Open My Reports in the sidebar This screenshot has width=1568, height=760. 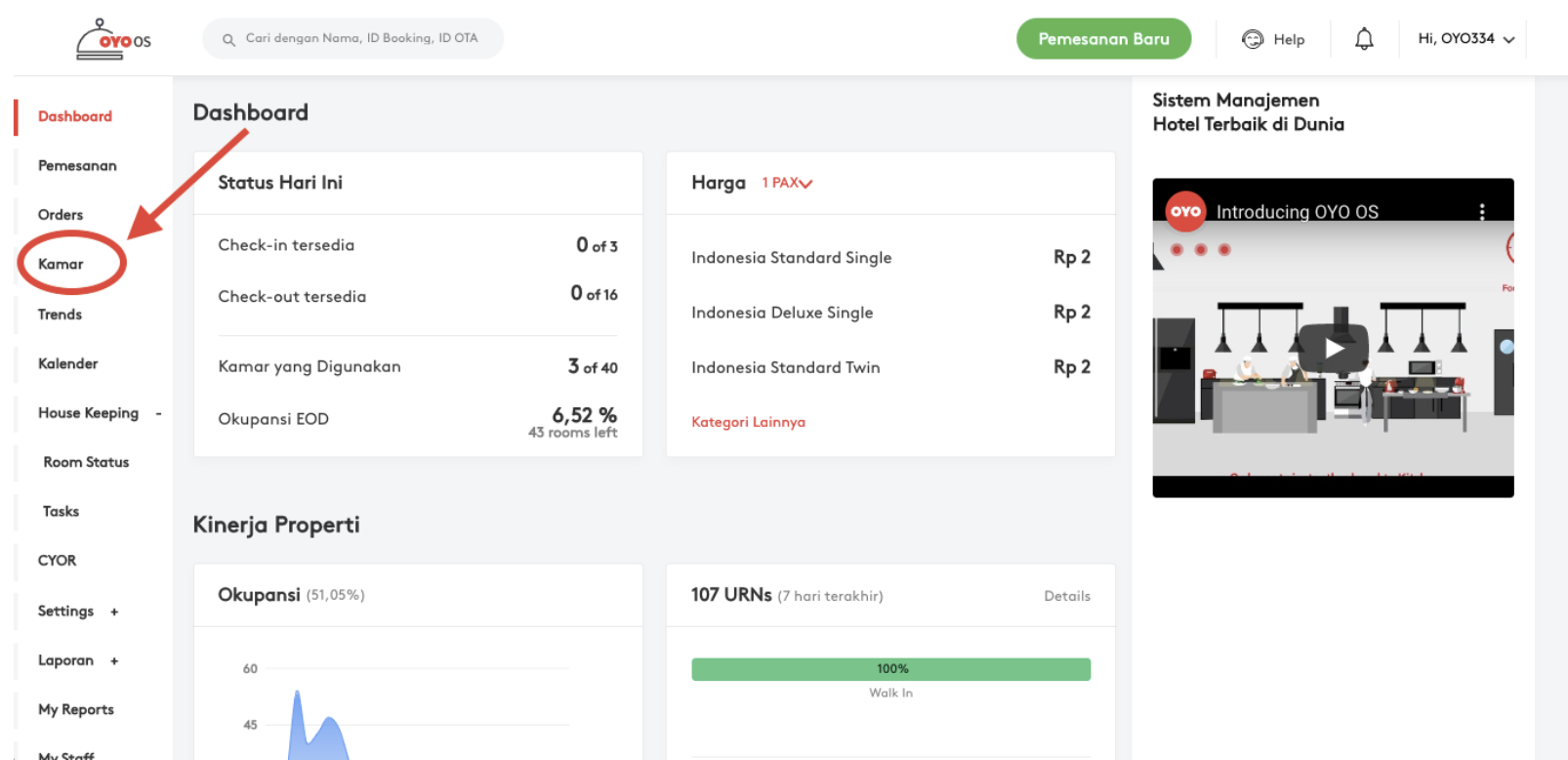click(x=76, y=710)
